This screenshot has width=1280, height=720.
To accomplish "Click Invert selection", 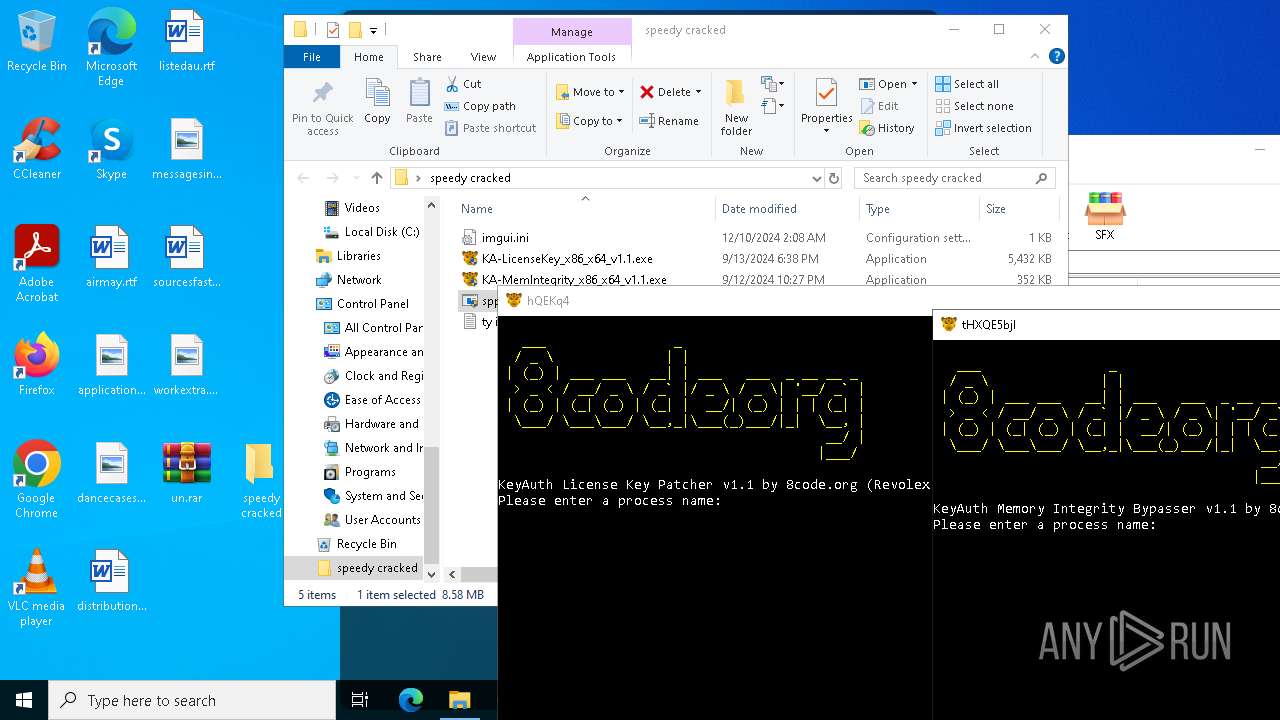I will (983, 128).
